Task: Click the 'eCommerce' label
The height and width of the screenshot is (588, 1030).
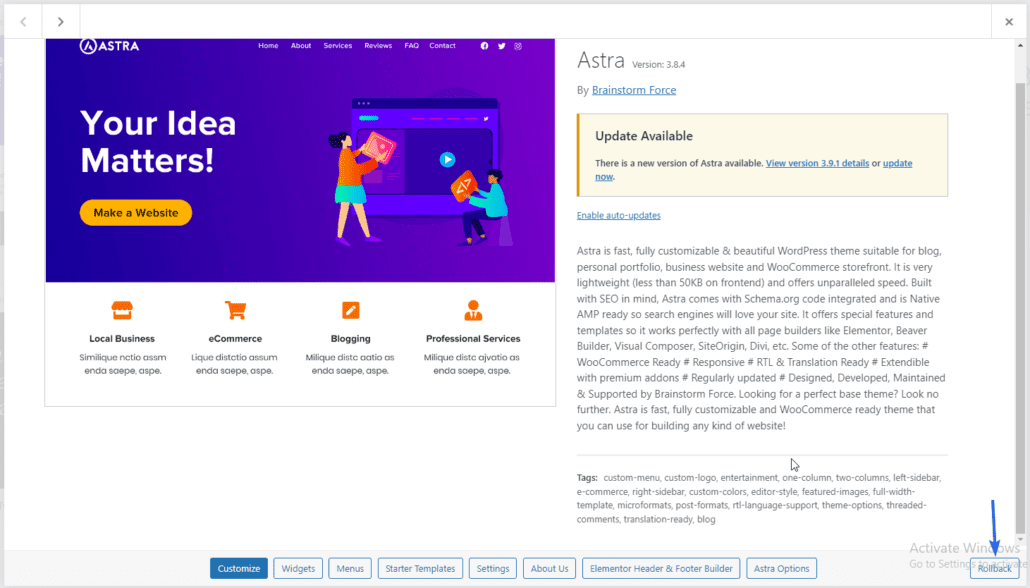Action: click(235, 339)
